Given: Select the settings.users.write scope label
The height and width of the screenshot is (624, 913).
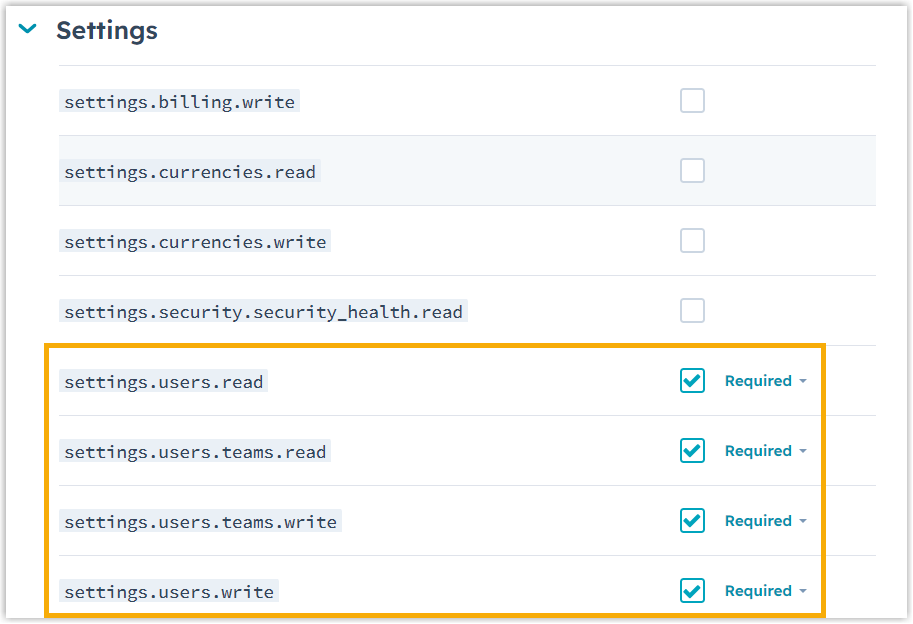Looking at the screenshot, I should pos(169,592).
